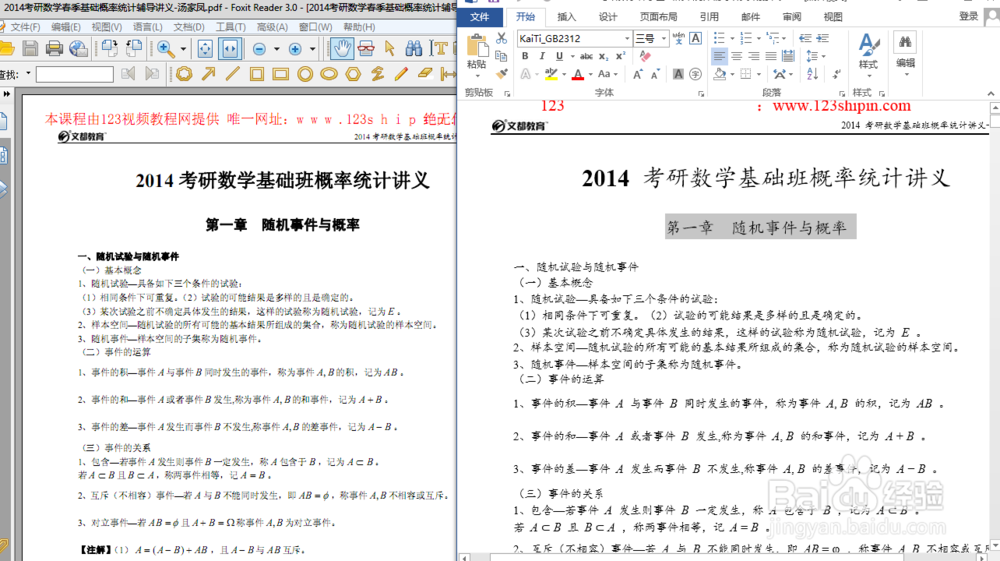Click 登录 sign-in in Word
The image size is (1000, 561).
point(968,17)
